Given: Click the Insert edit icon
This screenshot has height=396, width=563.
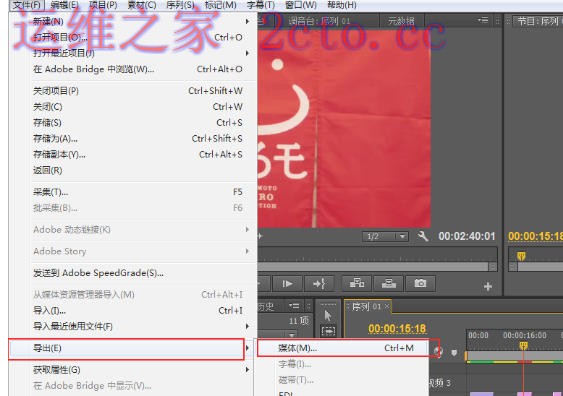Looking at the screenshot, I should tap(357, 284).
